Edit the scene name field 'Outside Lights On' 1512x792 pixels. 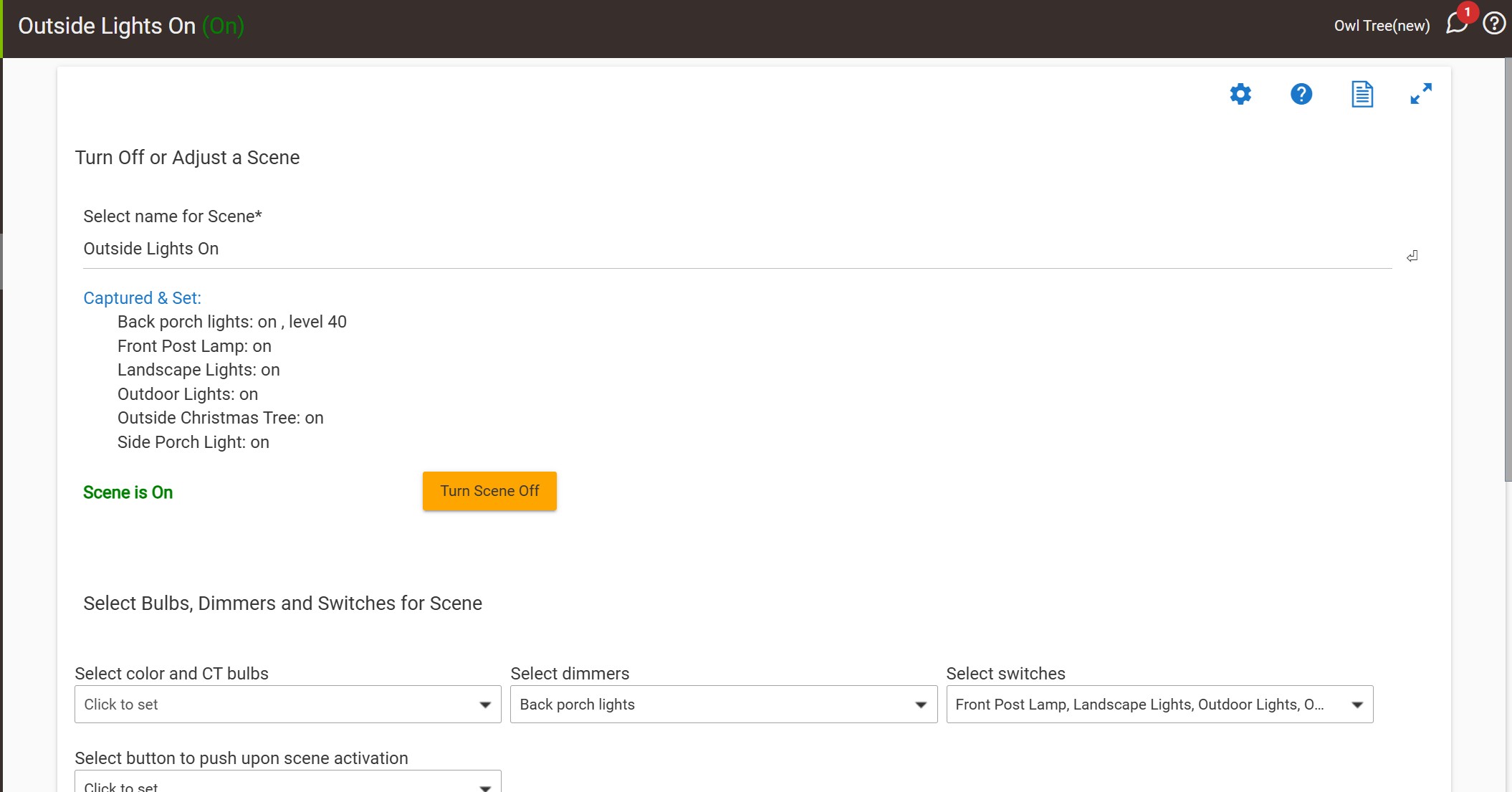point(737,249)
